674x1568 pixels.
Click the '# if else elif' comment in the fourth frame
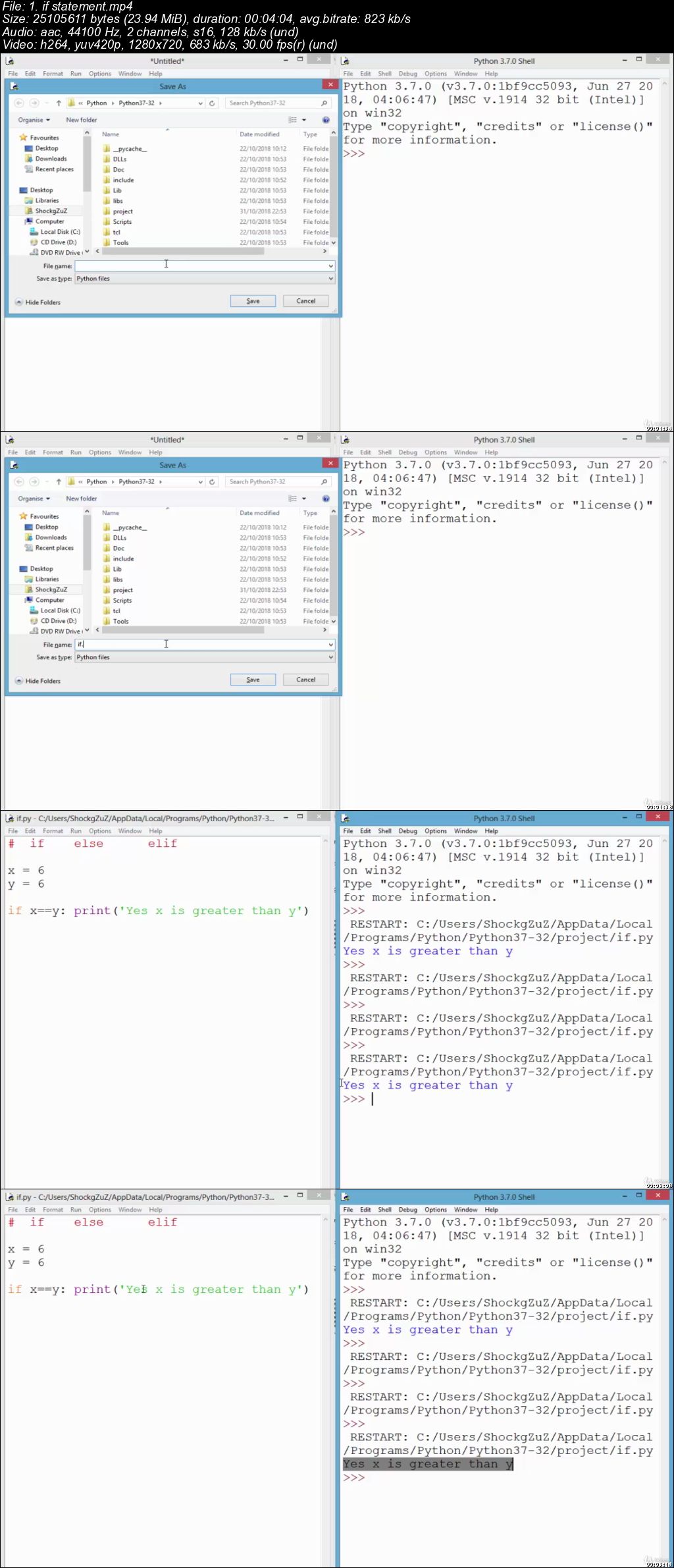[x=92, y=1222]
